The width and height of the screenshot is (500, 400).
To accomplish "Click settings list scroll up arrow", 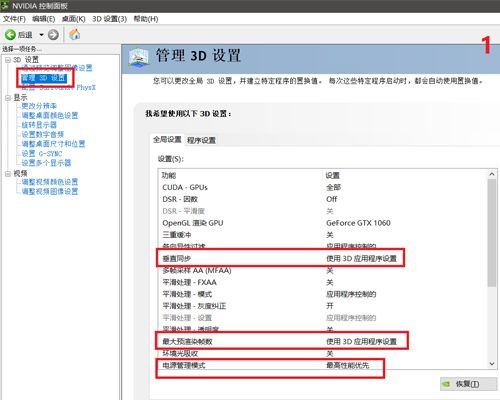I will click(x=492, y=174).
